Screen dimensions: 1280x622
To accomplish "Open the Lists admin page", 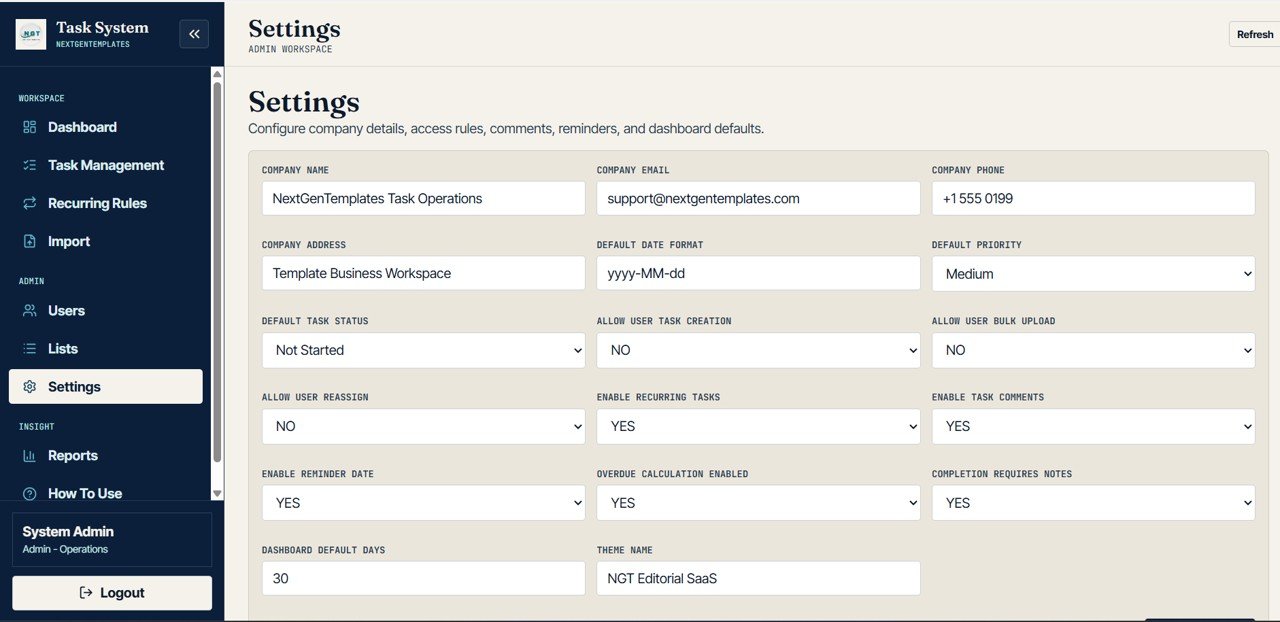I will 106,348.
